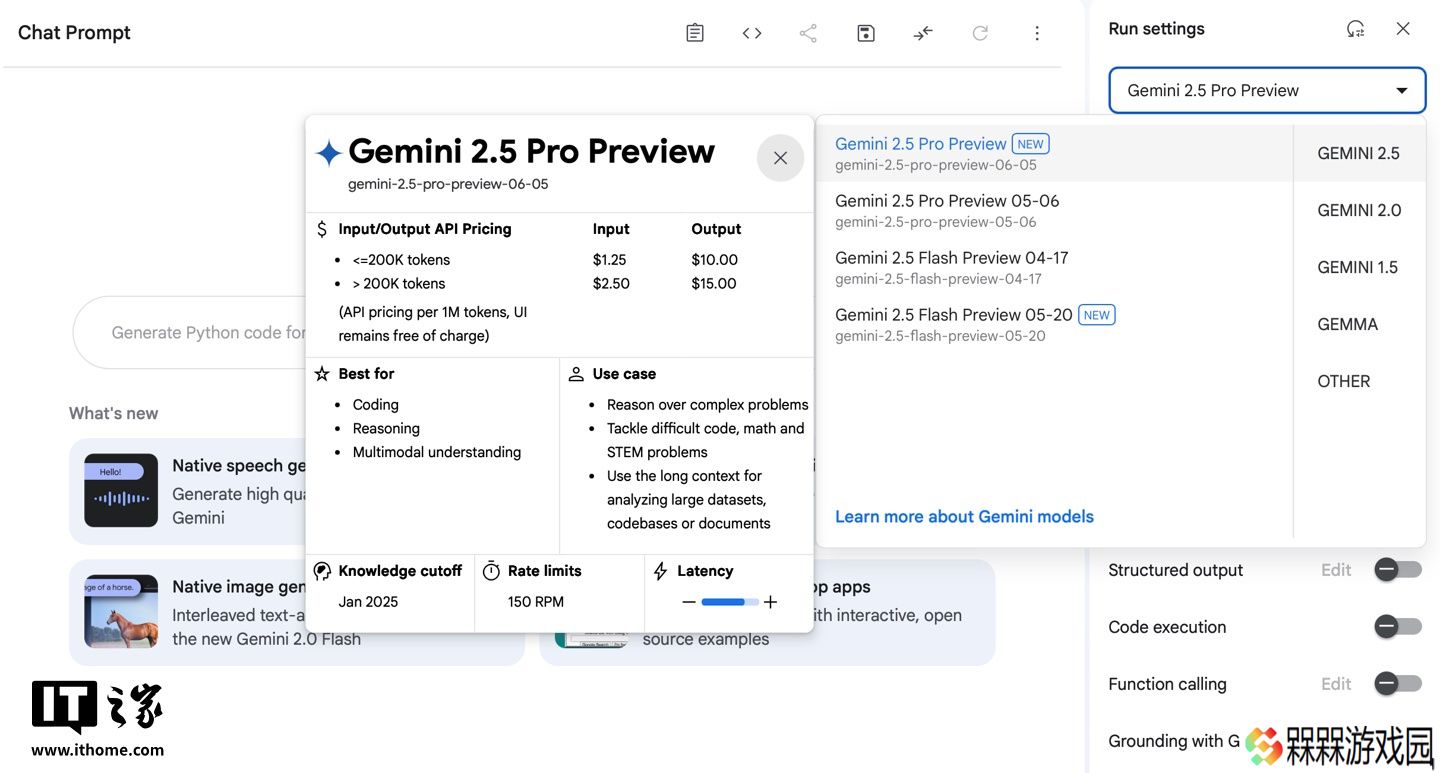
Task: Open system instructions clipboard icon
Action: [x=695, y=33]
